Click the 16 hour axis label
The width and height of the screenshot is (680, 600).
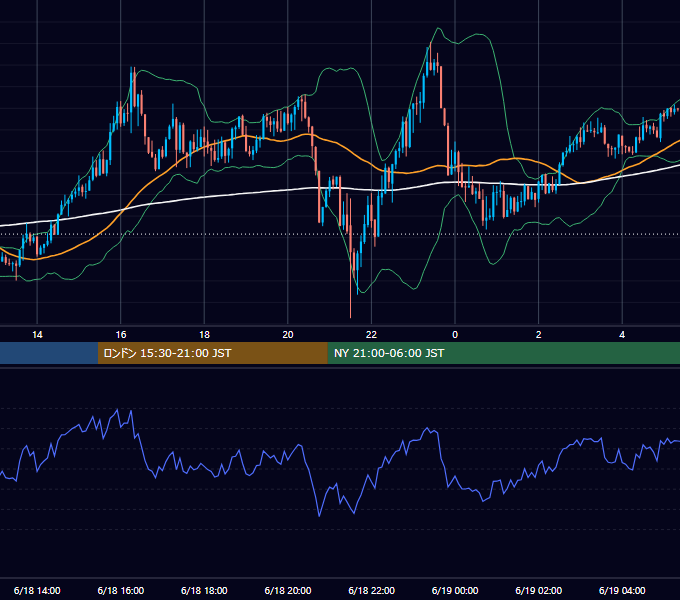(121, 335)
